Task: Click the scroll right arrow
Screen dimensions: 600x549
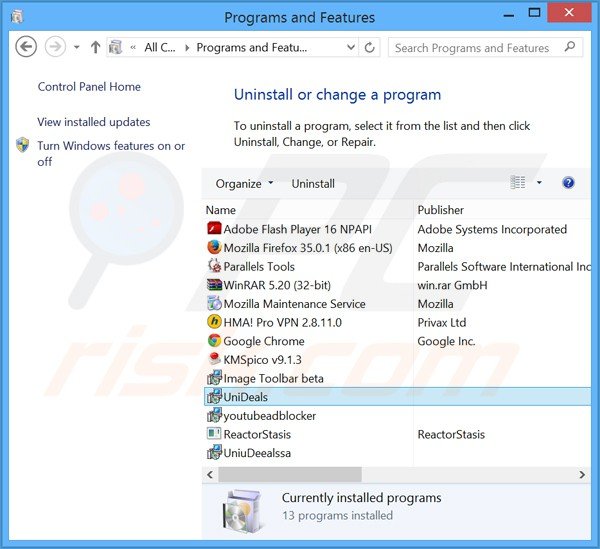Action: coord(582,475)
